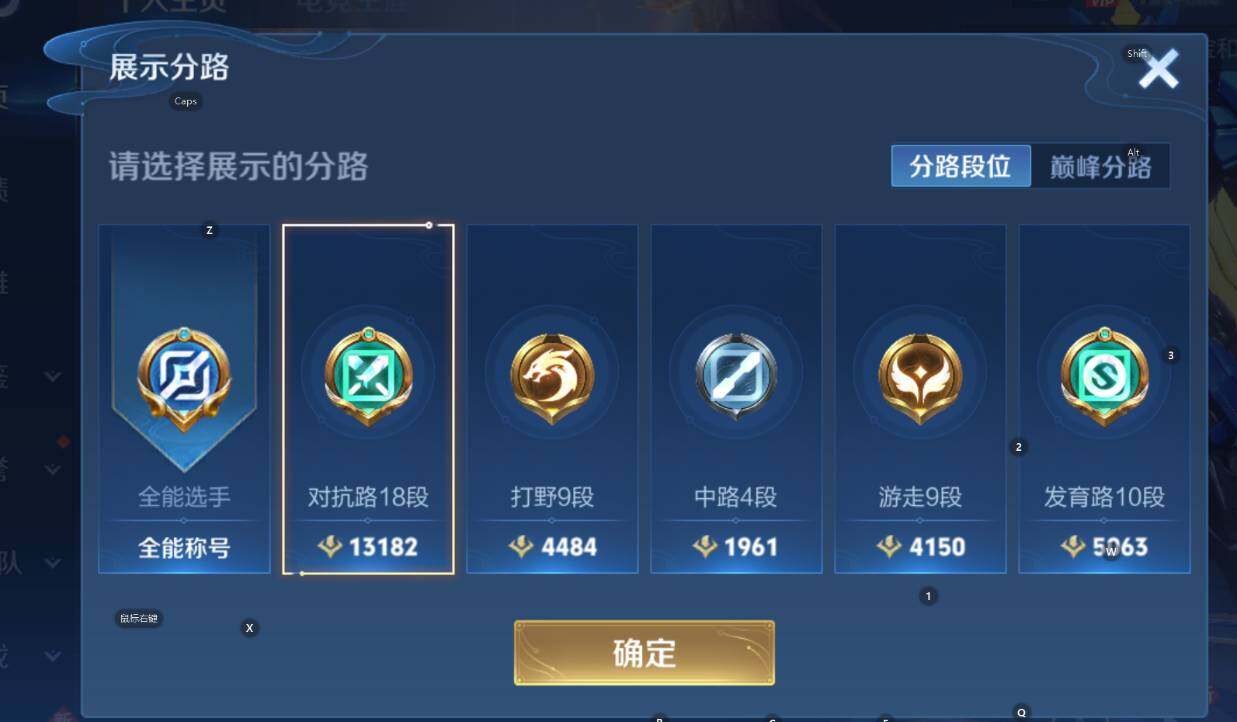This screenshot has width=1237, height=722.
Task: Click score icon beside 13182
Action: click(x=330, y=547)
